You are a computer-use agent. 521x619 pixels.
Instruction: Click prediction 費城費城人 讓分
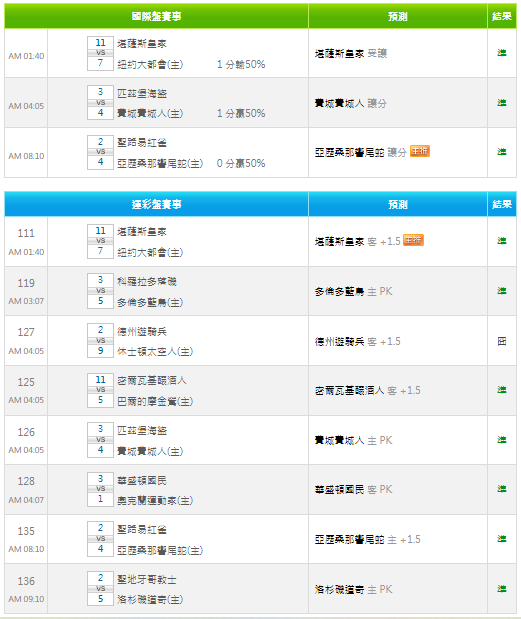coord(351,103)
